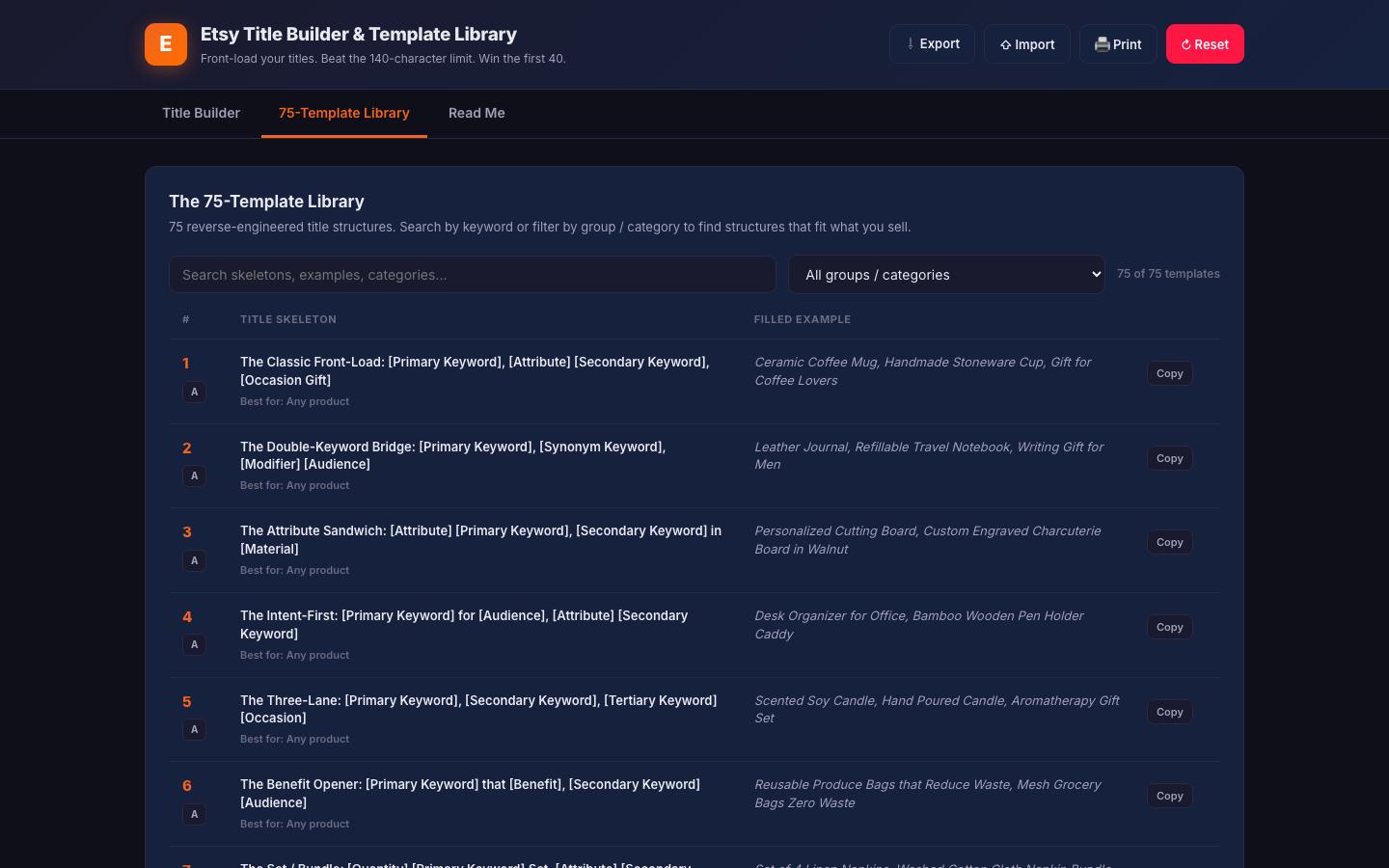This screenshot has width=1389, height=868.
Task: Click group A badge on template 1
Action: 194,392
